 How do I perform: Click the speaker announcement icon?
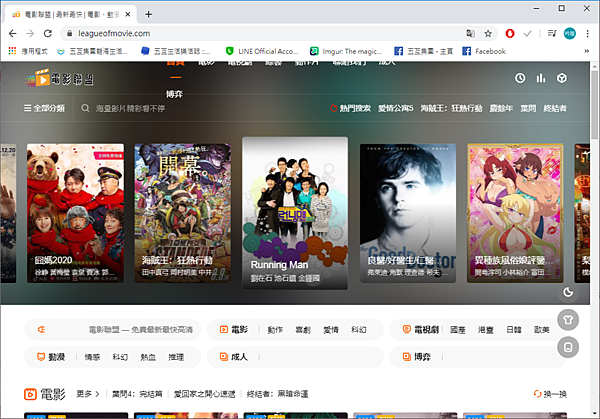42,329
